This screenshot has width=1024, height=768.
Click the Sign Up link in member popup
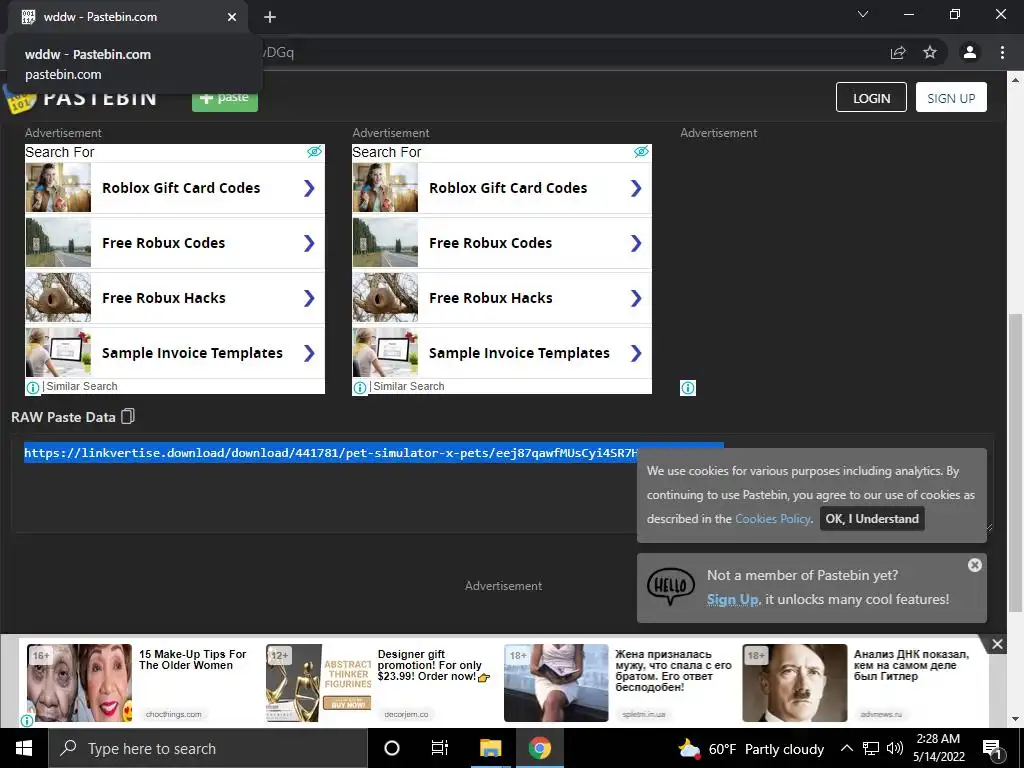[x=733, y=599]
